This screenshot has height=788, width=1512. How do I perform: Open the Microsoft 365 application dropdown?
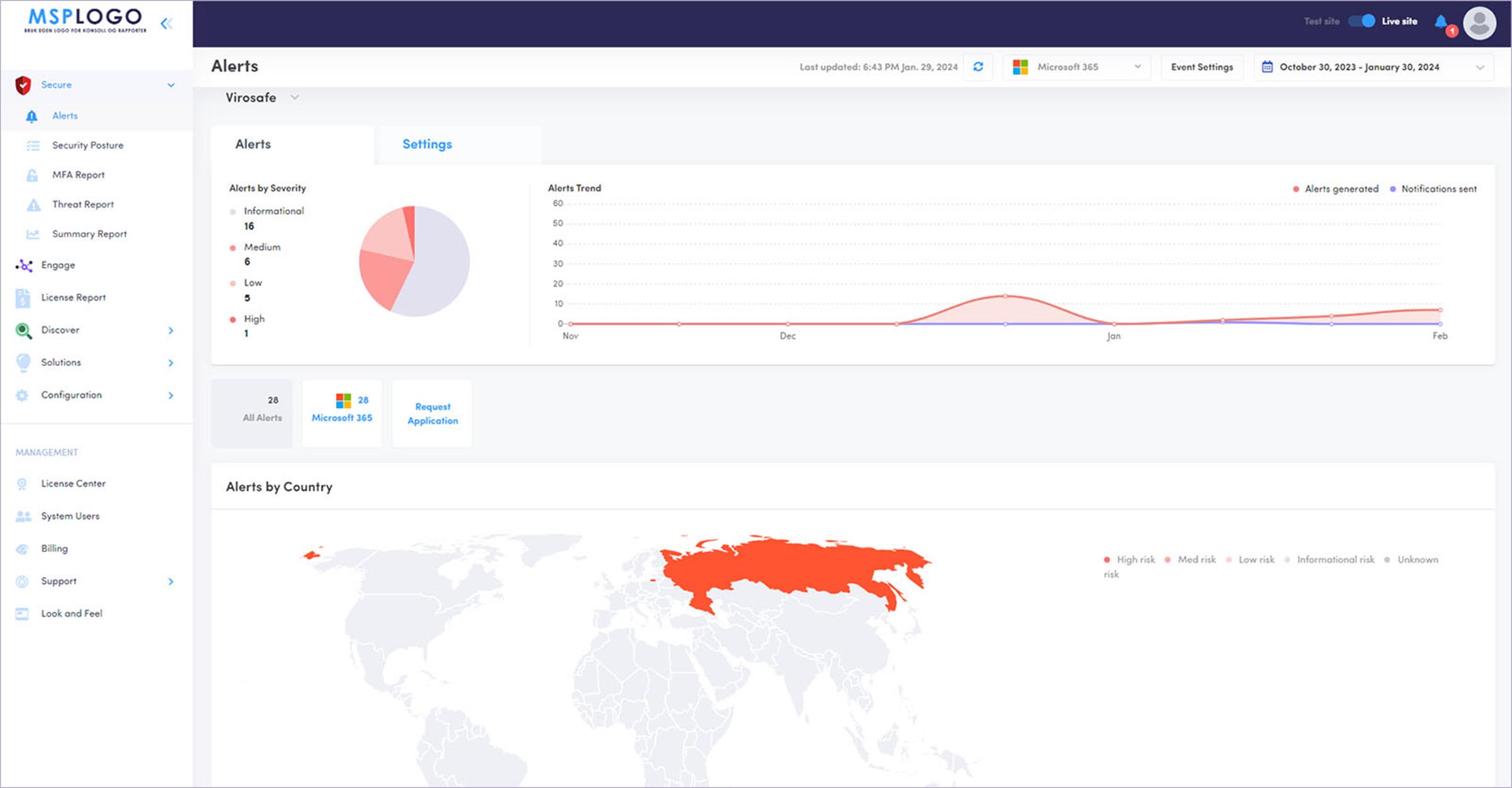tap(1077, 67)
